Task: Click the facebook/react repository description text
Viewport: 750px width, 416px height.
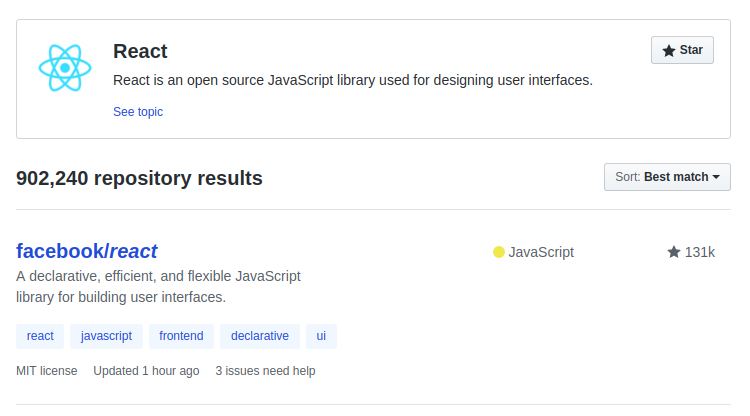Action: pos(158,286)
